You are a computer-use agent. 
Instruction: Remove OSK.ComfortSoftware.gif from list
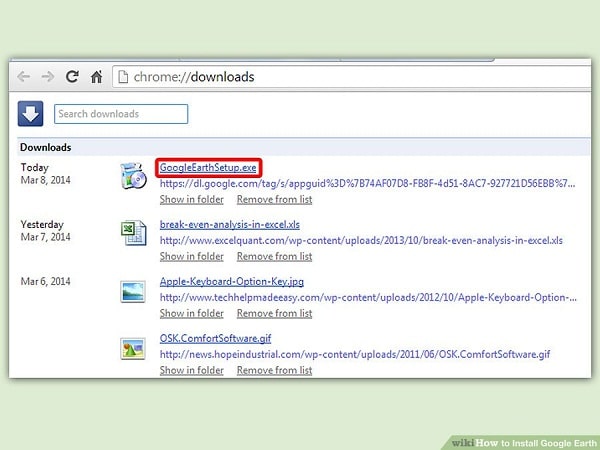tap(274, 370)
